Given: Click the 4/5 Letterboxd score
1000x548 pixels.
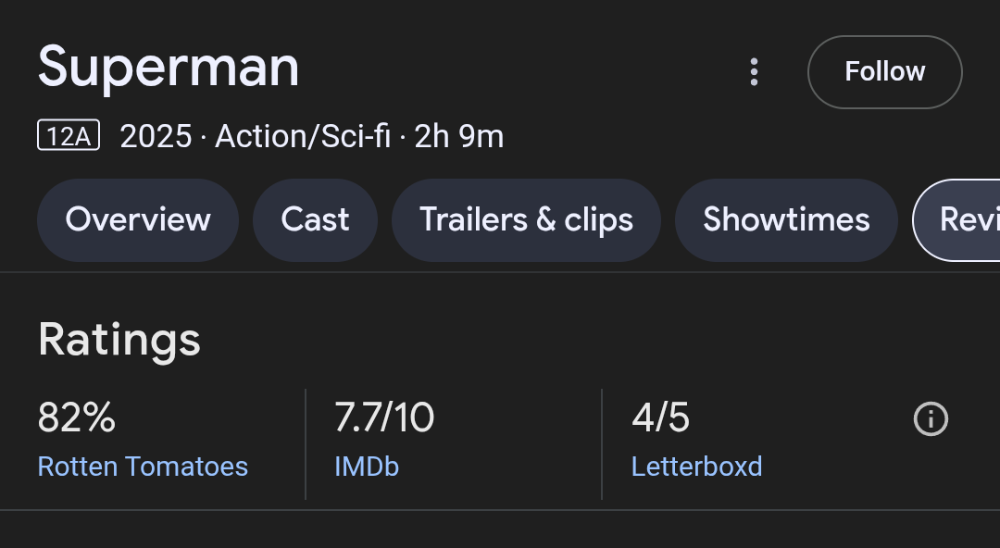Looking at the screenshot, I should (x=660, y=418).
